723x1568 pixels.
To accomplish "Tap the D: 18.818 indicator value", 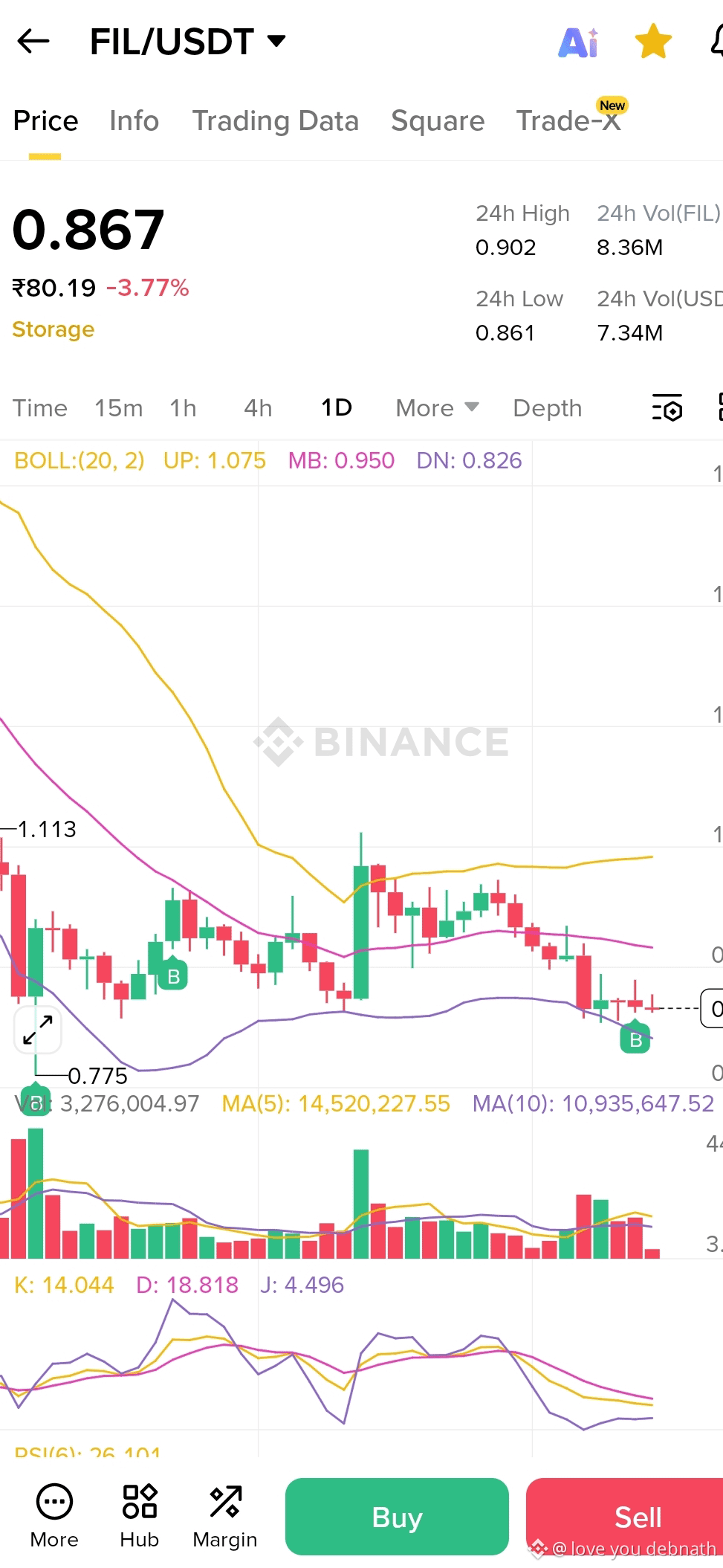I will [x=187, y=1285].
